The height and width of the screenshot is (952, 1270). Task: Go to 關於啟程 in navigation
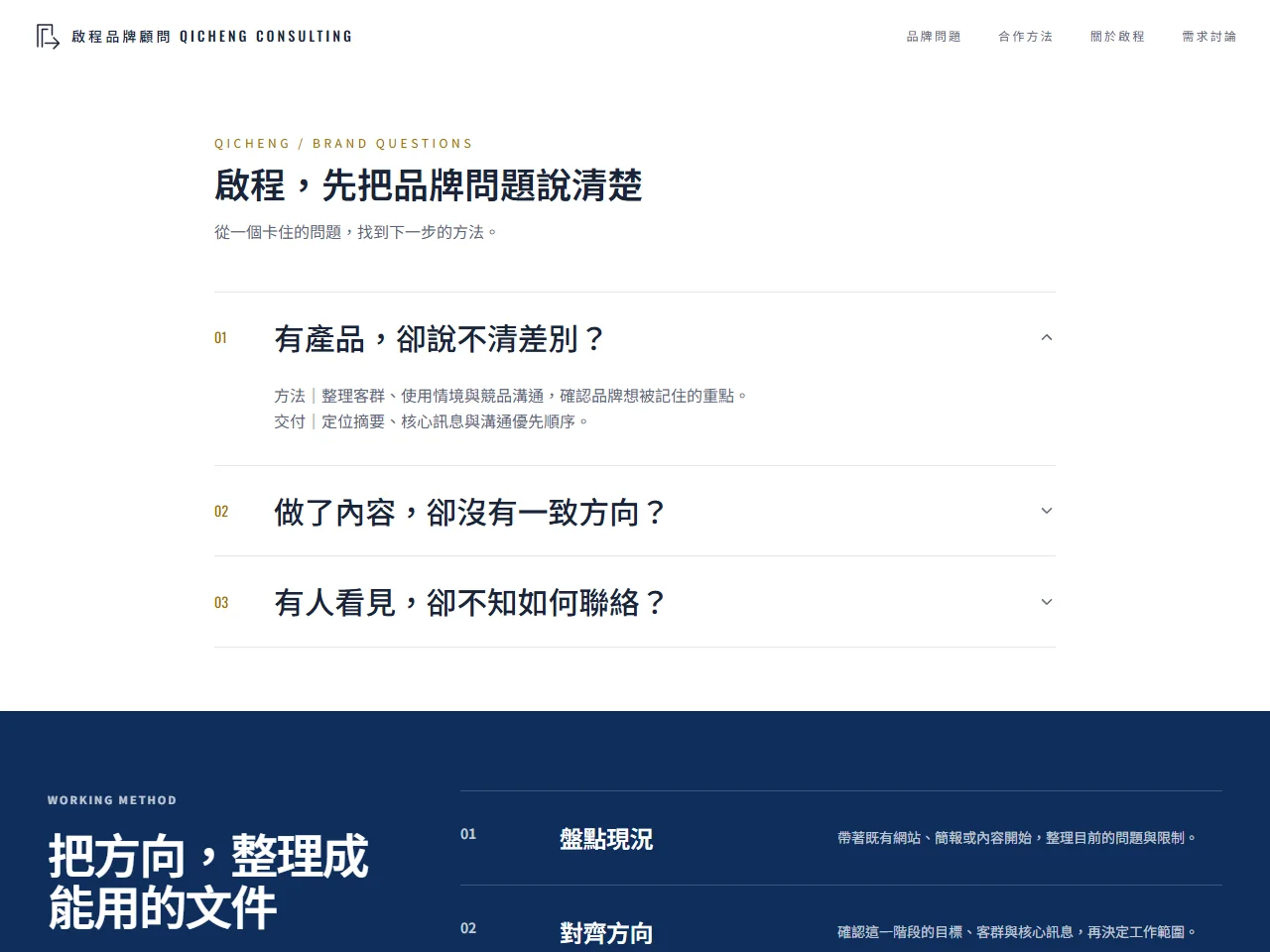coord(1117,37)
